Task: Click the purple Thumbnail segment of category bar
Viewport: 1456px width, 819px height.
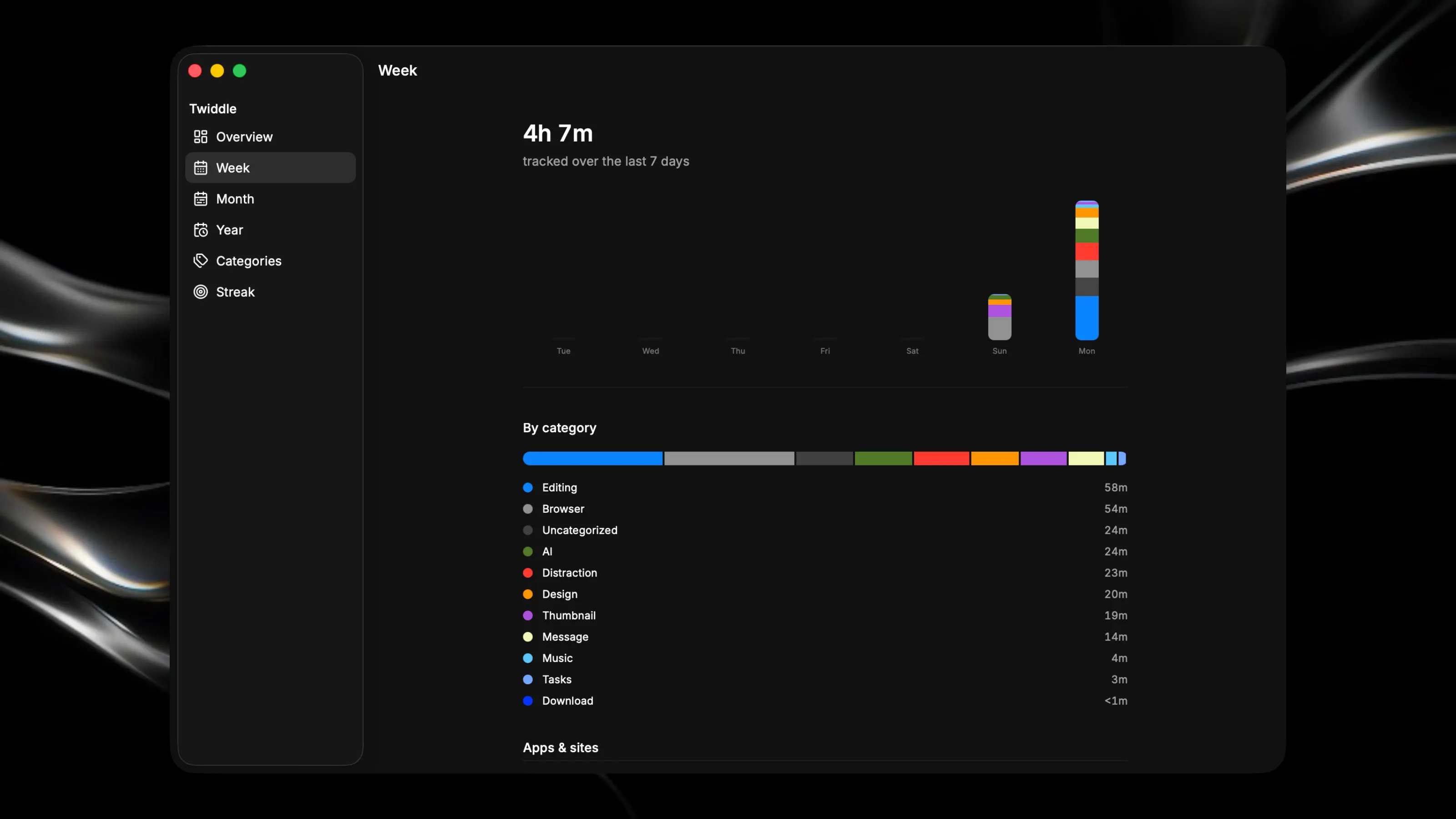Action: click(x=1043, y=458)
